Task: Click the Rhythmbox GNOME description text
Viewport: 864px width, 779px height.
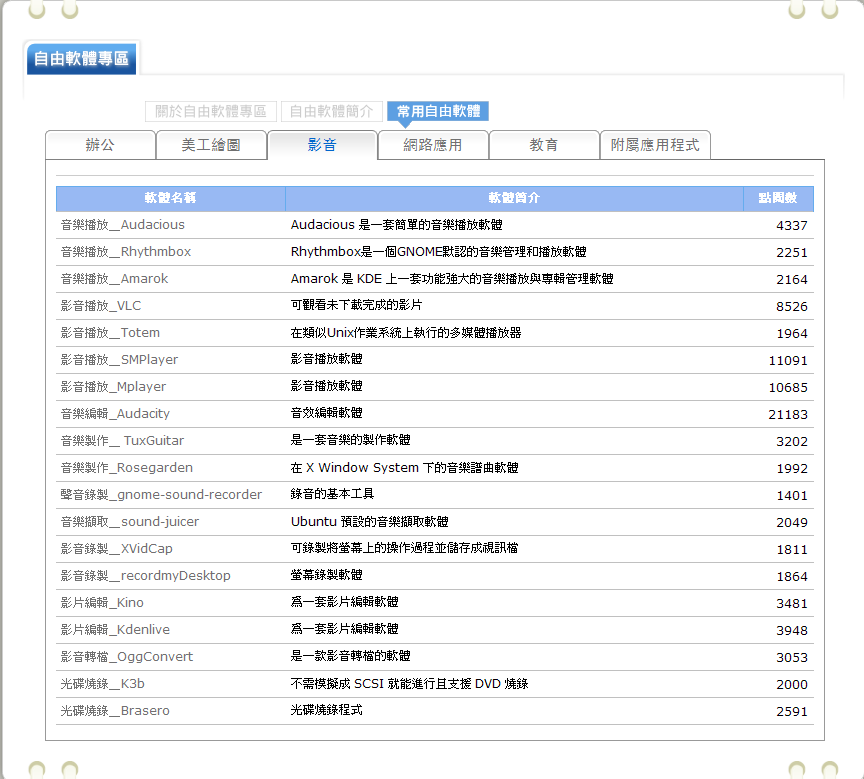Action: pyautogui.click(x=439, y=252)
